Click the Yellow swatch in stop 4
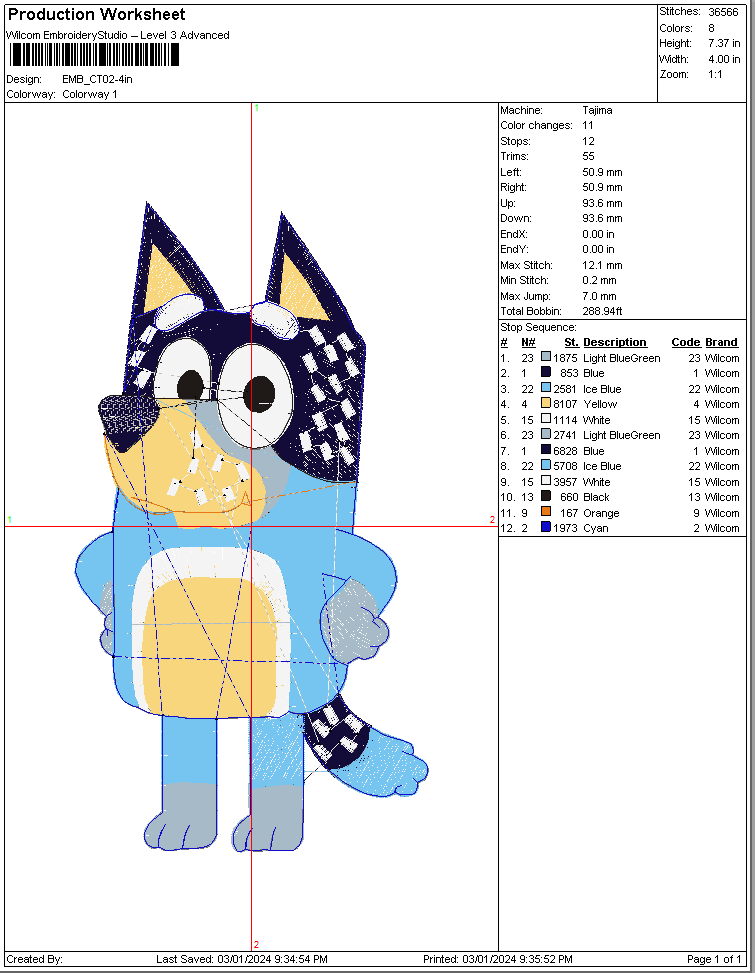 [x=546, y=403]
